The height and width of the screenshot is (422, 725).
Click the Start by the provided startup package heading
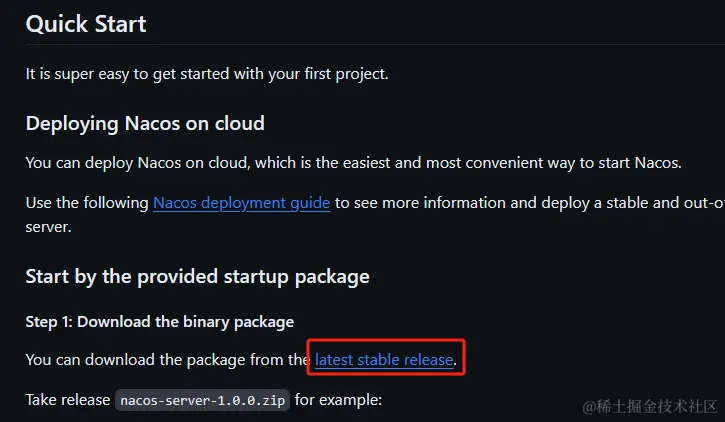pyautogui.click(x=197, y=276)
